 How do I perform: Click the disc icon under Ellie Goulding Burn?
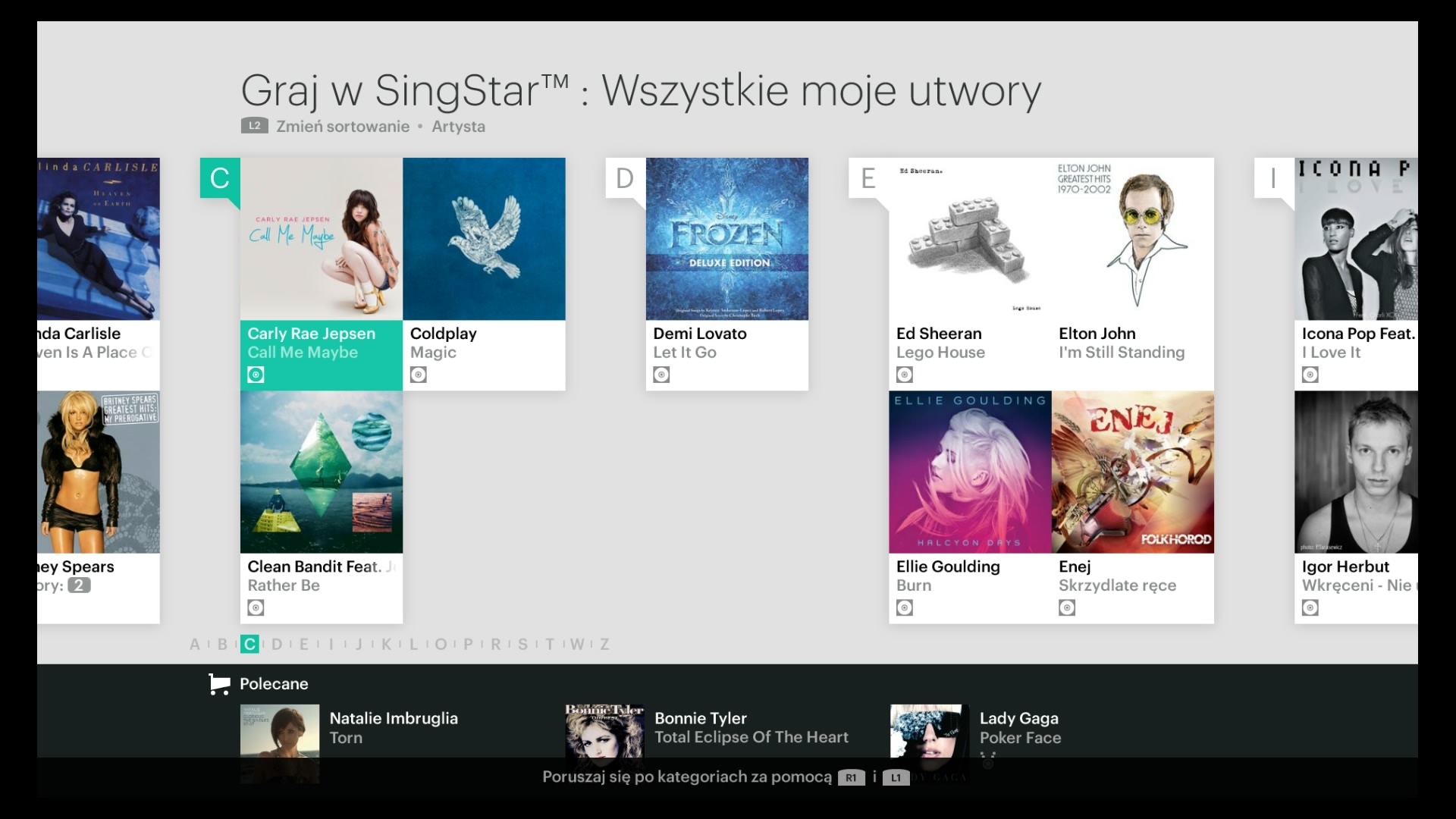click(905, 607)
